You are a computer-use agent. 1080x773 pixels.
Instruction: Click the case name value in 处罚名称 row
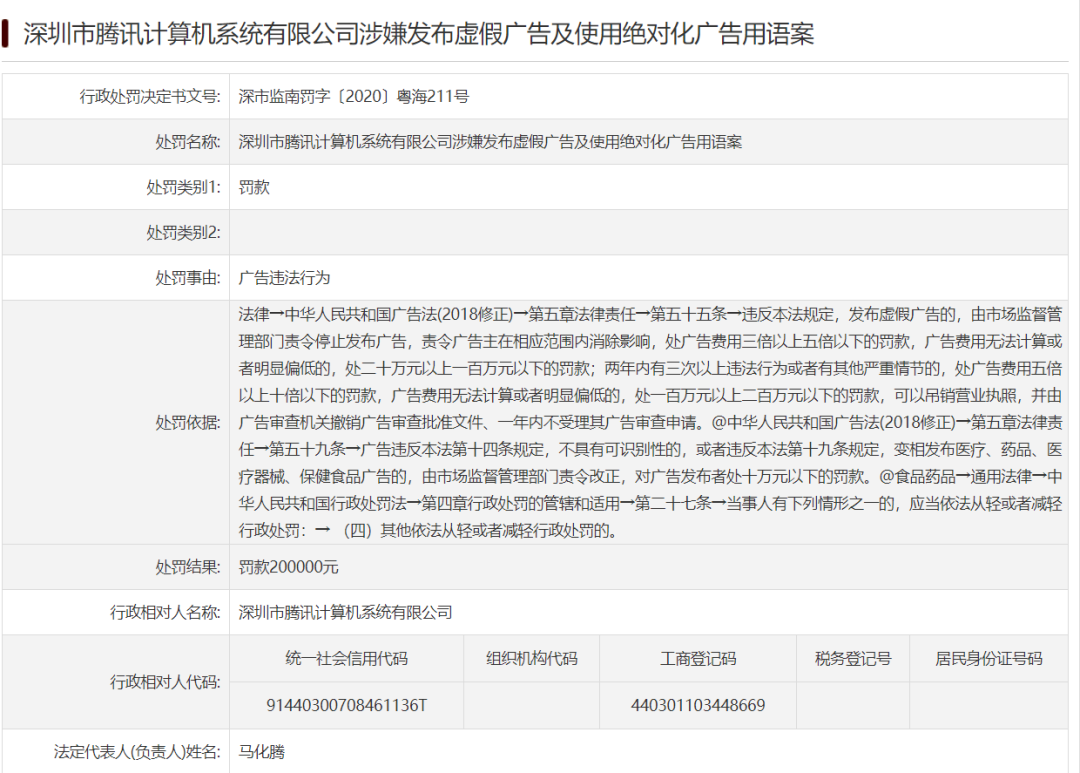(x=490, y=142)
